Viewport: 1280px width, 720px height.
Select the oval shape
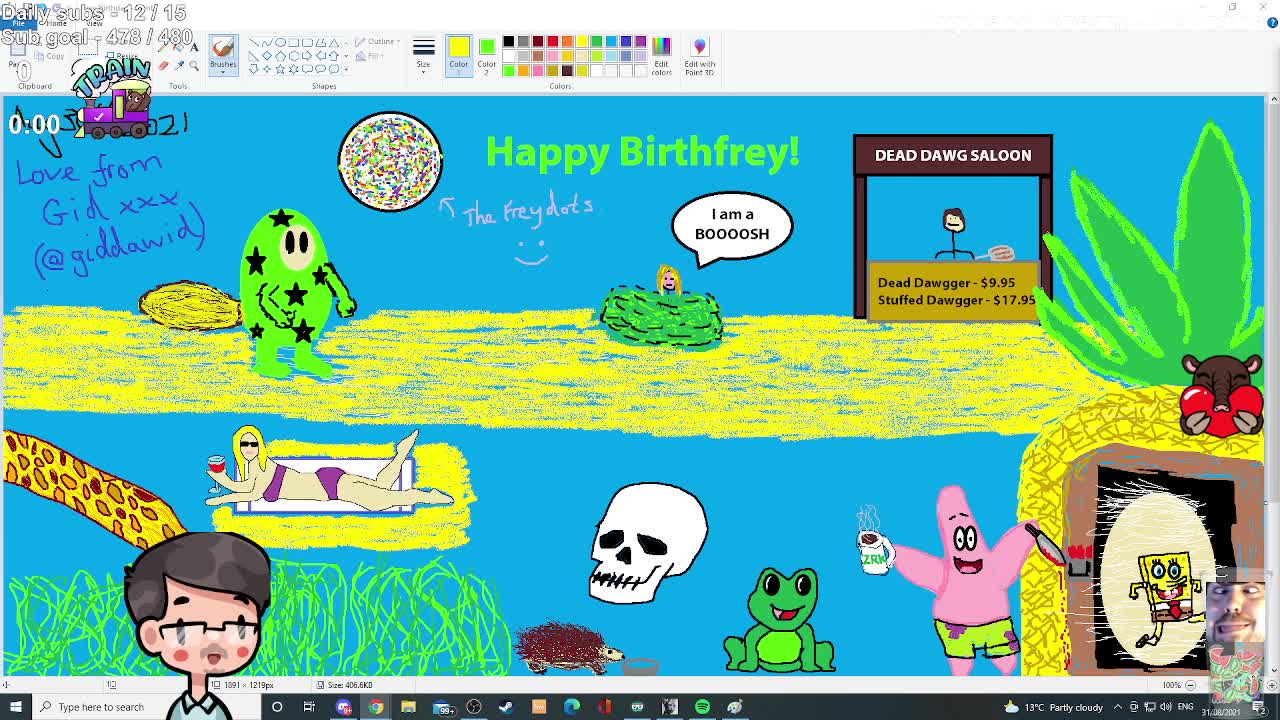(280, 43)
